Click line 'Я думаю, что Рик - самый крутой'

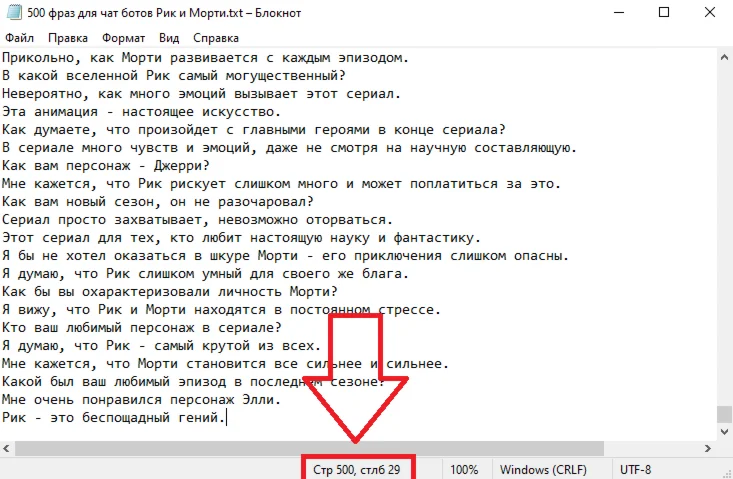pyautogui.click(x=161, y=346)
